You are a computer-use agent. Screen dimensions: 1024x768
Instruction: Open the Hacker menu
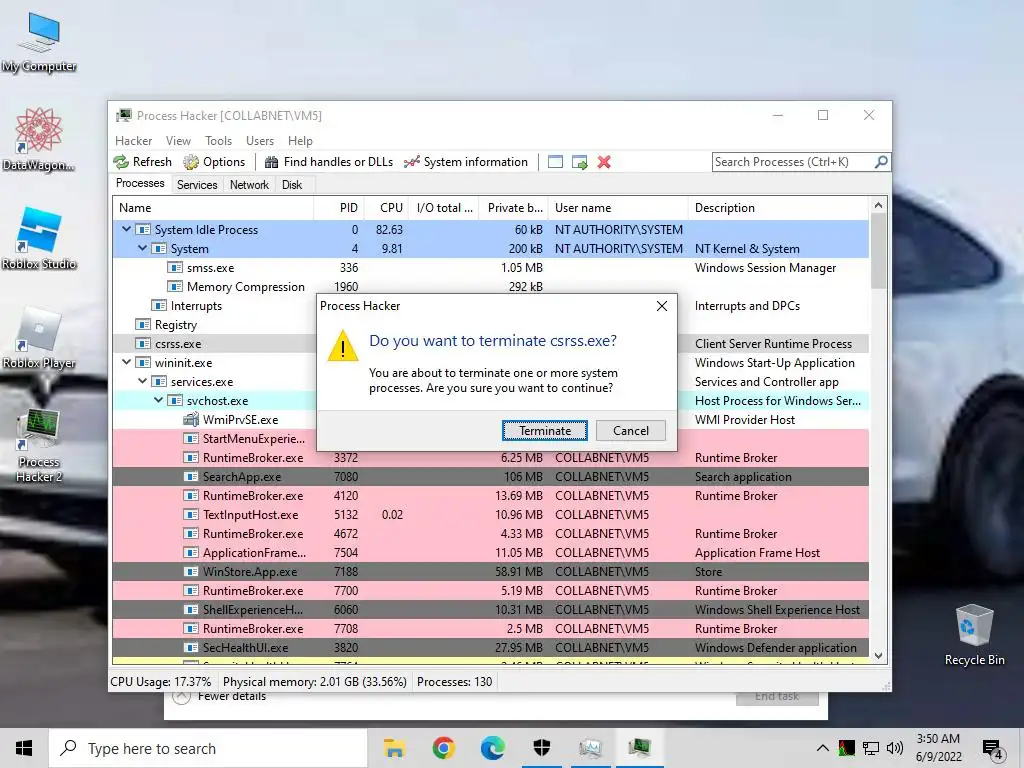pos(133,140)
